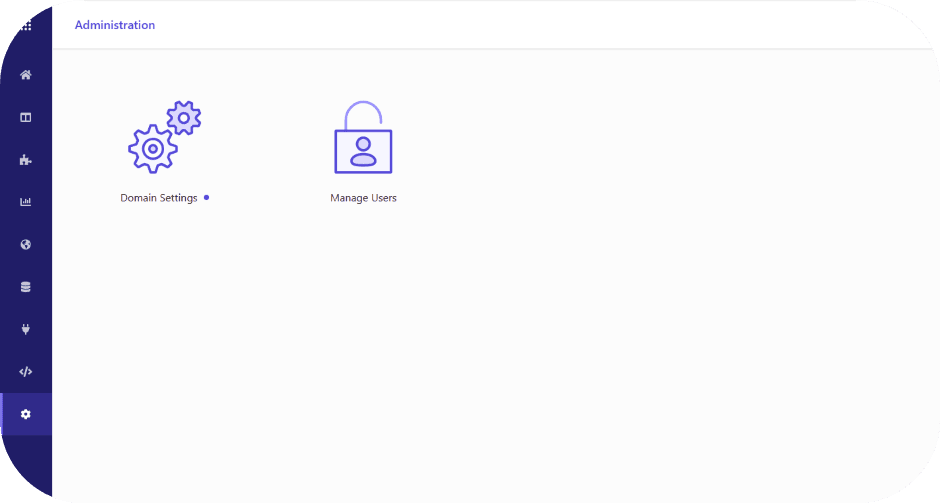
Task: Click the small upper gear in Domain Settings
Action: click(x=184, y=118)
